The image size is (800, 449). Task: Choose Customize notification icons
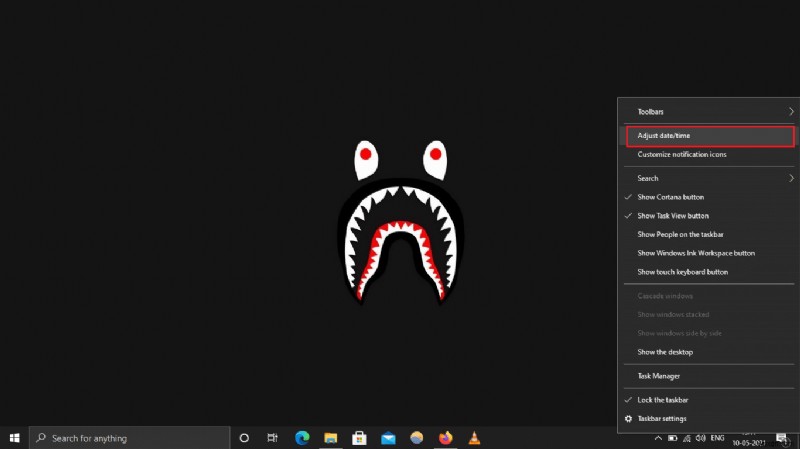[682, 154]
